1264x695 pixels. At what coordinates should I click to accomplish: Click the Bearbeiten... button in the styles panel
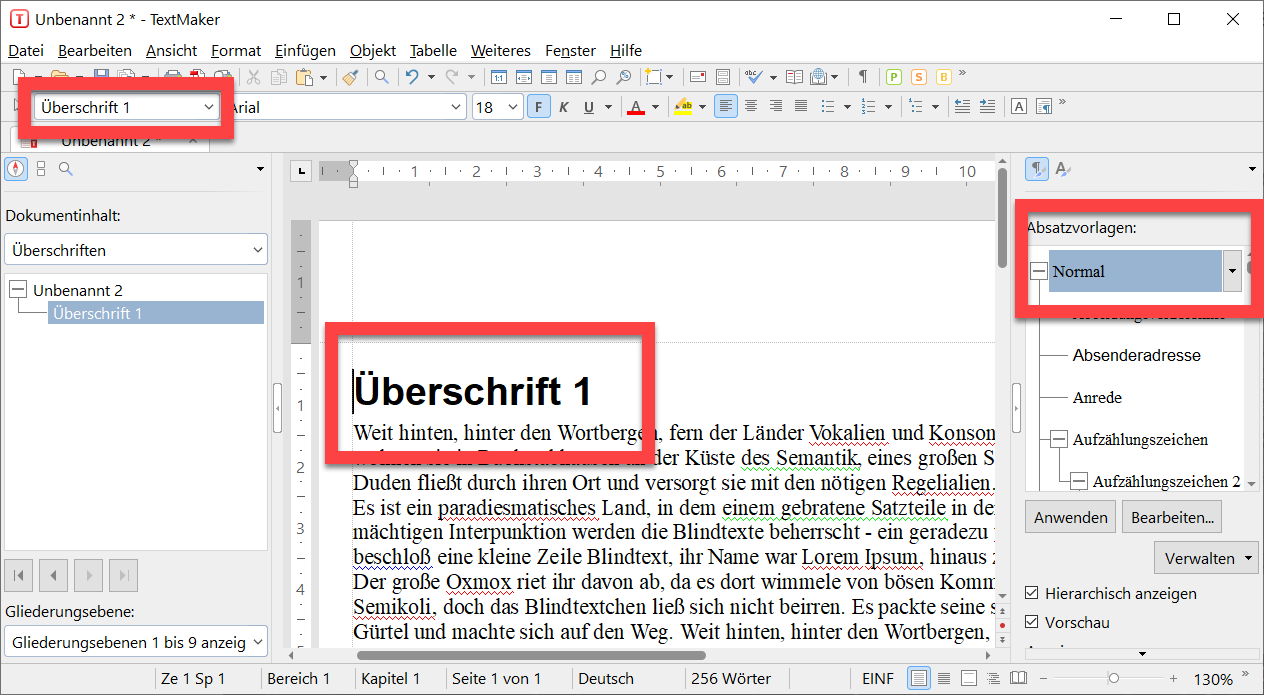tap(1172, 517)
